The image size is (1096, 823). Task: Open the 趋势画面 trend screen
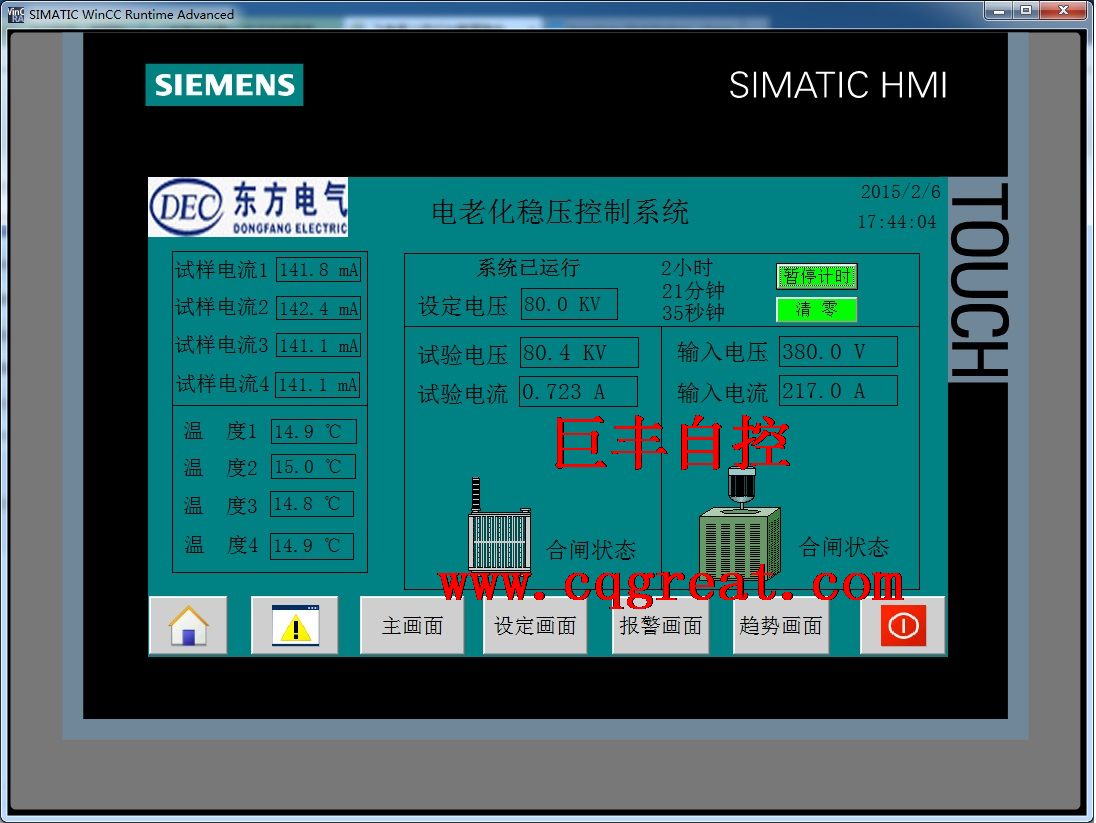(780, 626)
